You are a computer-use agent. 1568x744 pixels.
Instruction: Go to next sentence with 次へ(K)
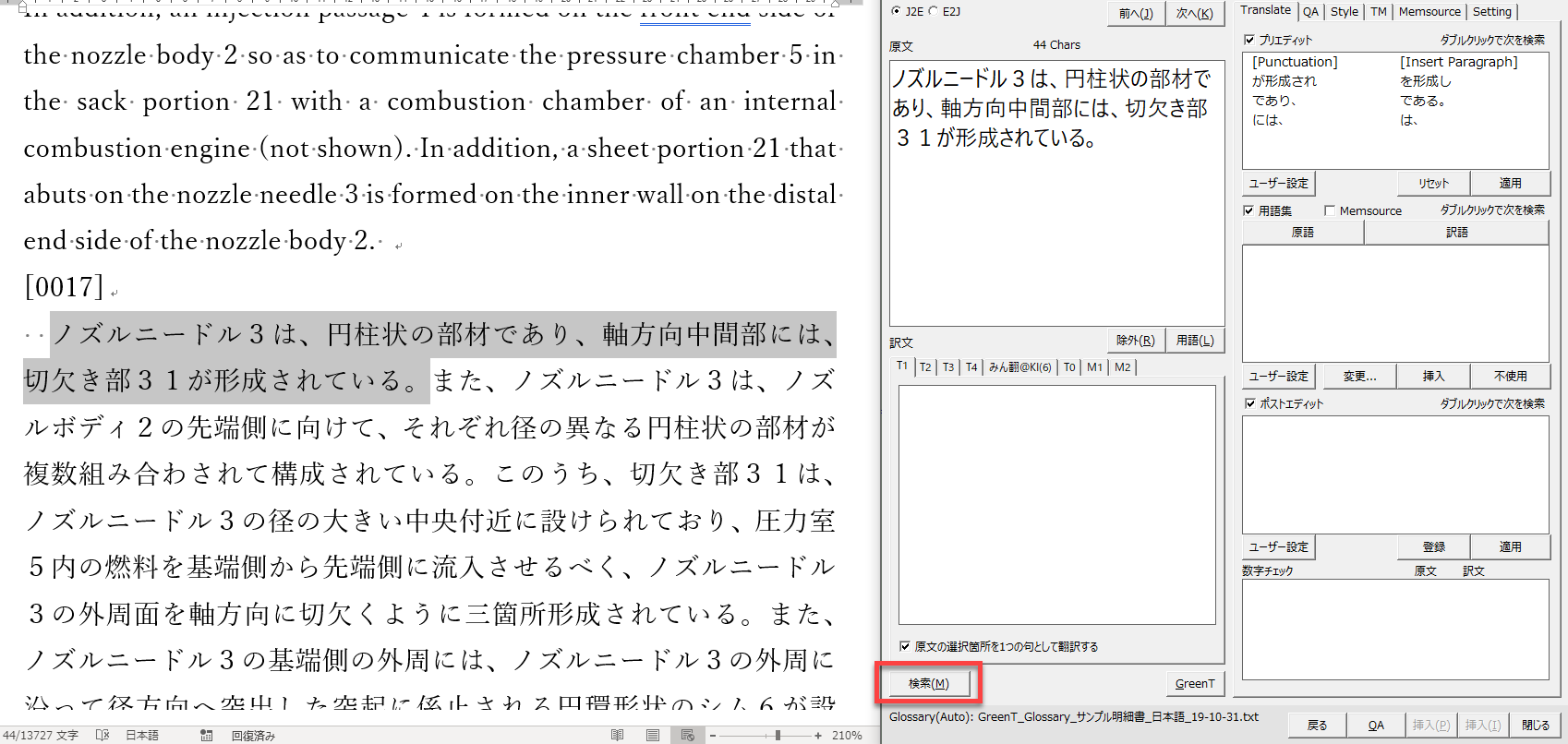1194,13
